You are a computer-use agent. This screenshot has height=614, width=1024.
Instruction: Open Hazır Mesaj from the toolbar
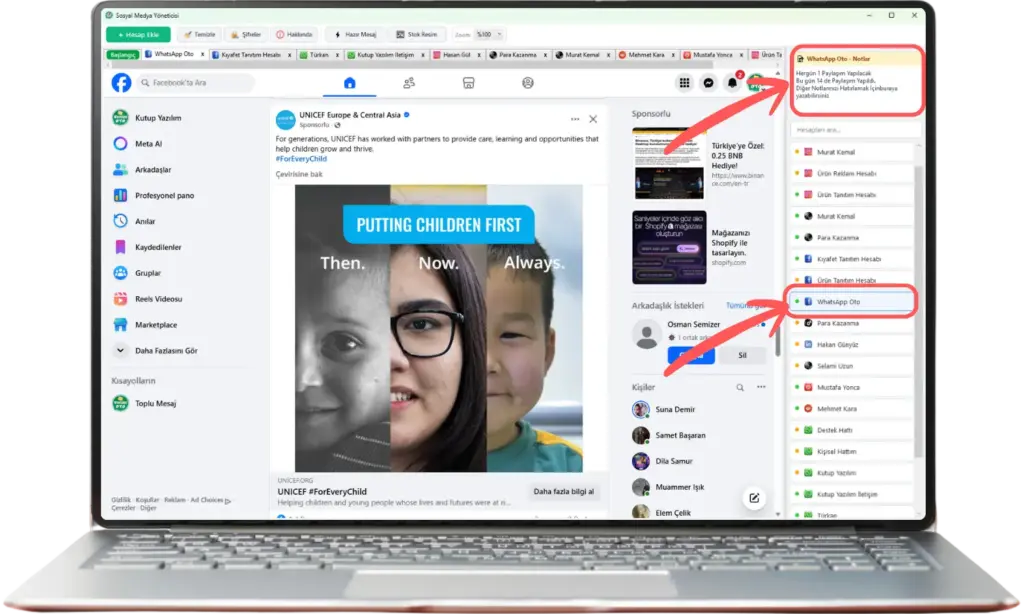click(x=355, y=35)
